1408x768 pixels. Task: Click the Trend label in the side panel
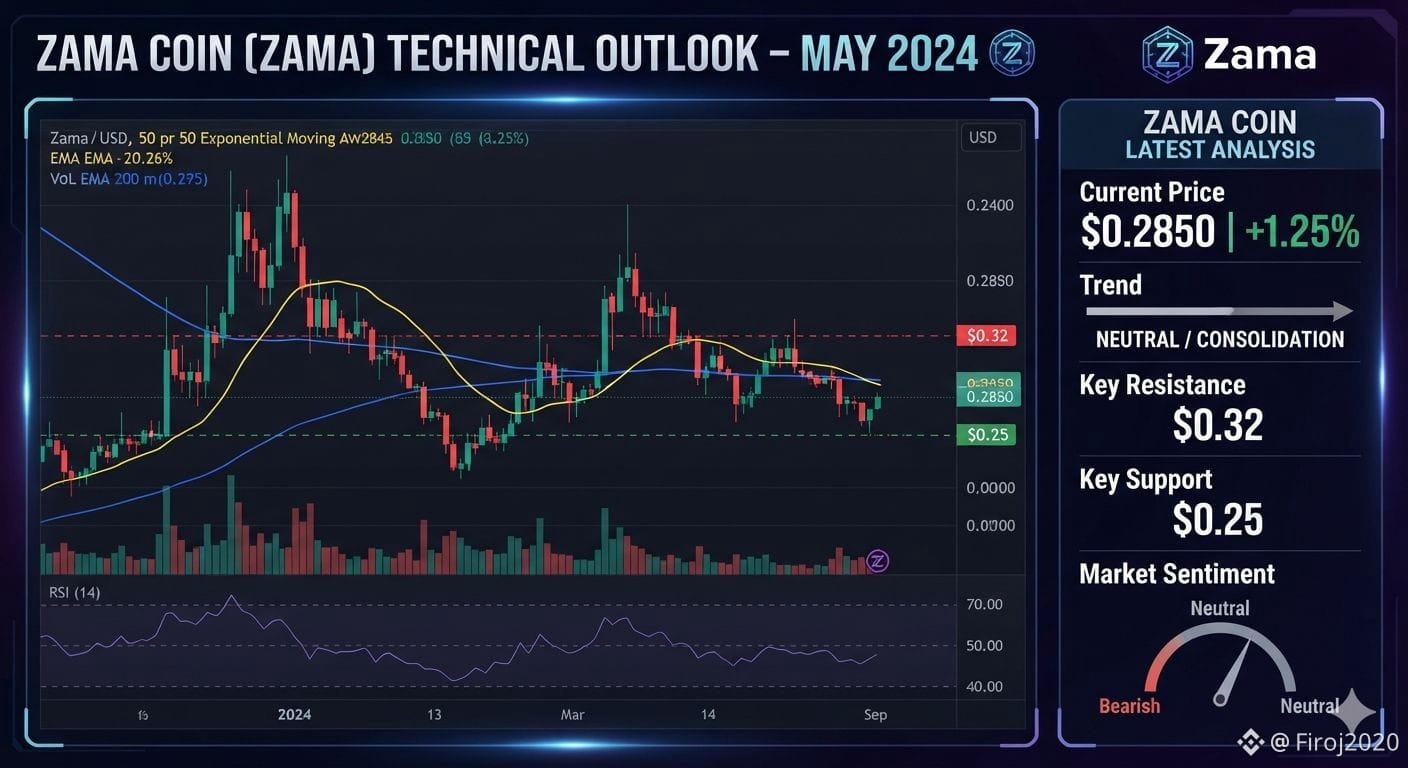click(x=1111, y=285)
